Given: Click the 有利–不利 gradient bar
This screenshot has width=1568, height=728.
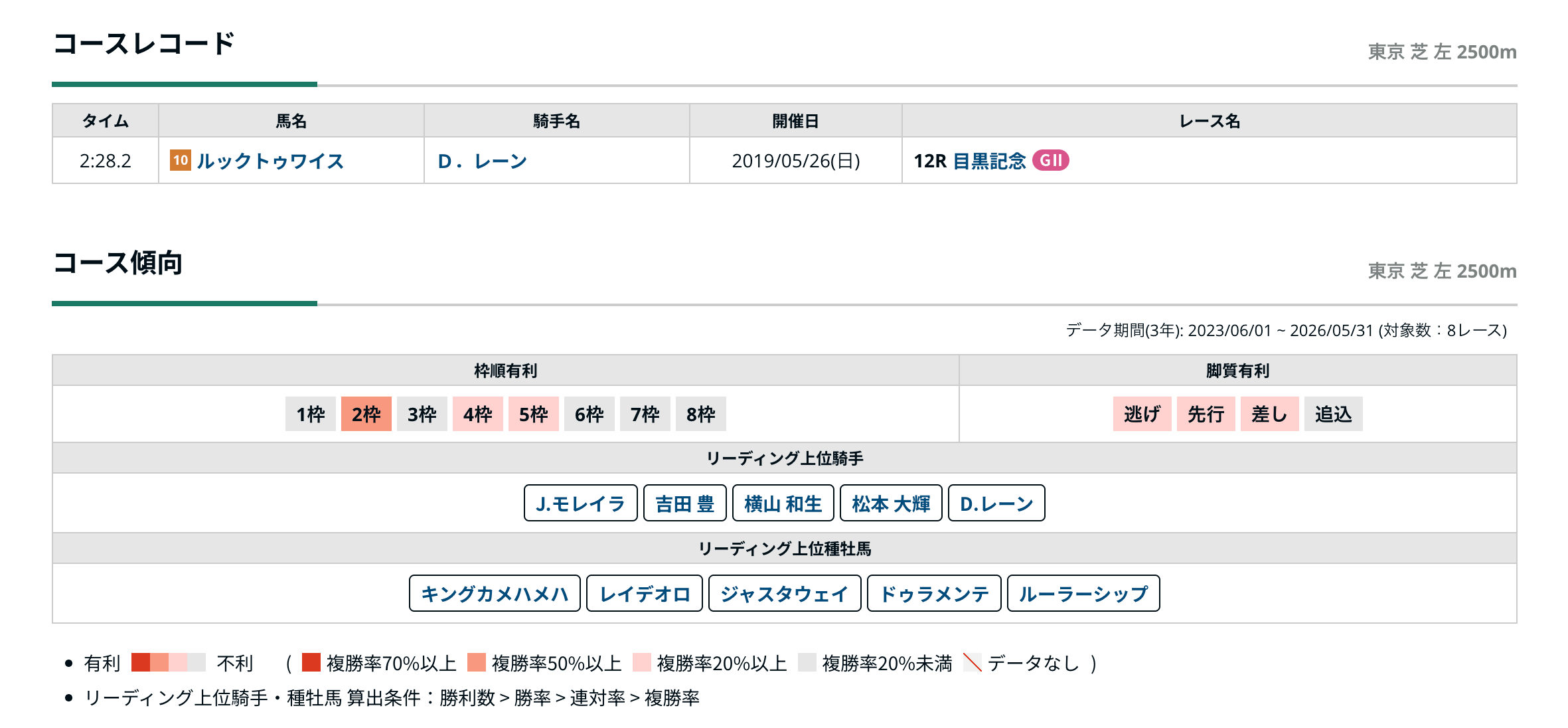Looking at the screenshot, I should [x=169, y=662].
